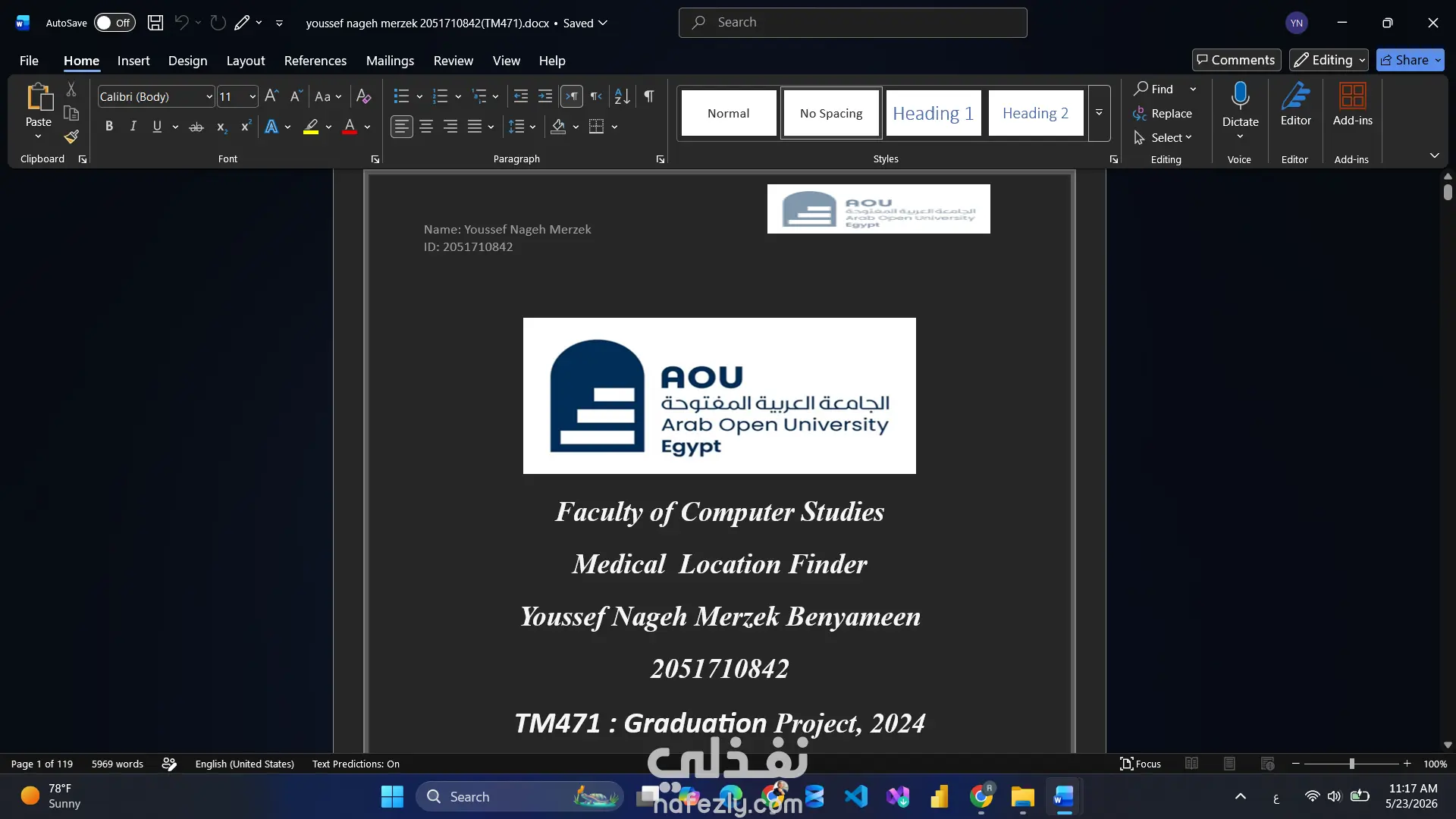Center align the paragraph

(426, 127)
